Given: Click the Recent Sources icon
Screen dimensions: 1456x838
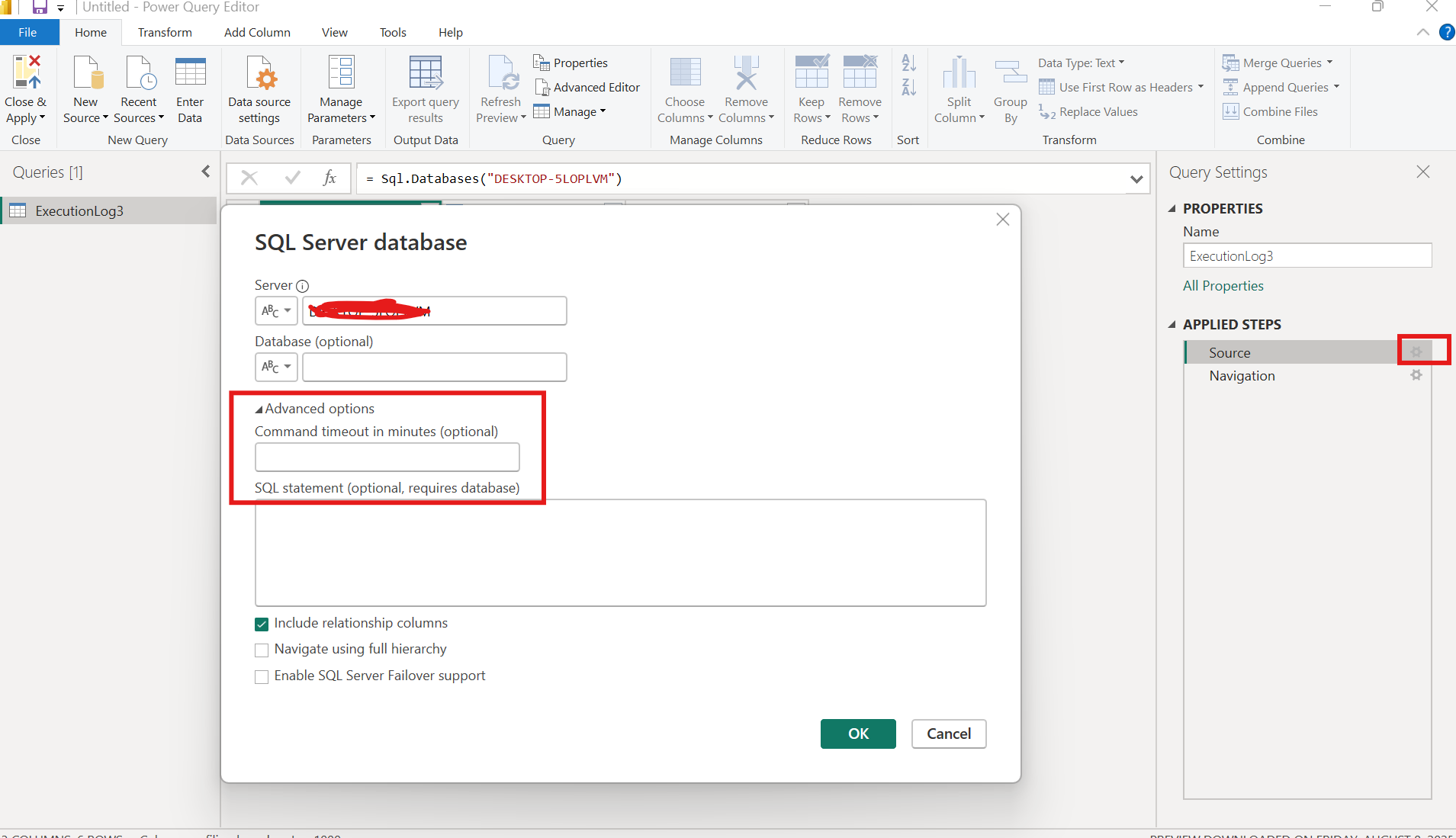Looking at the screenshot, I should pos(140,72).
